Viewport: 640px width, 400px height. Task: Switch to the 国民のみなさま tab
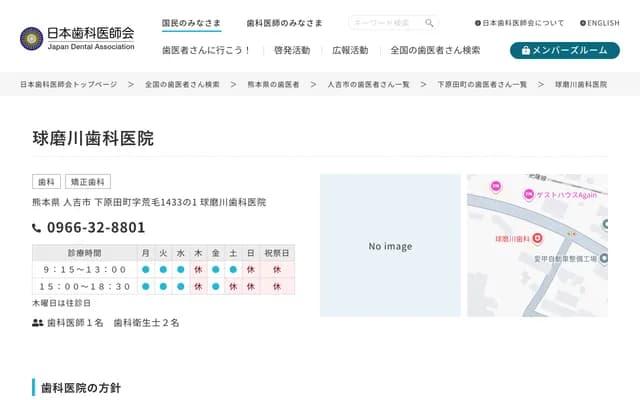(x=193, y=22)
